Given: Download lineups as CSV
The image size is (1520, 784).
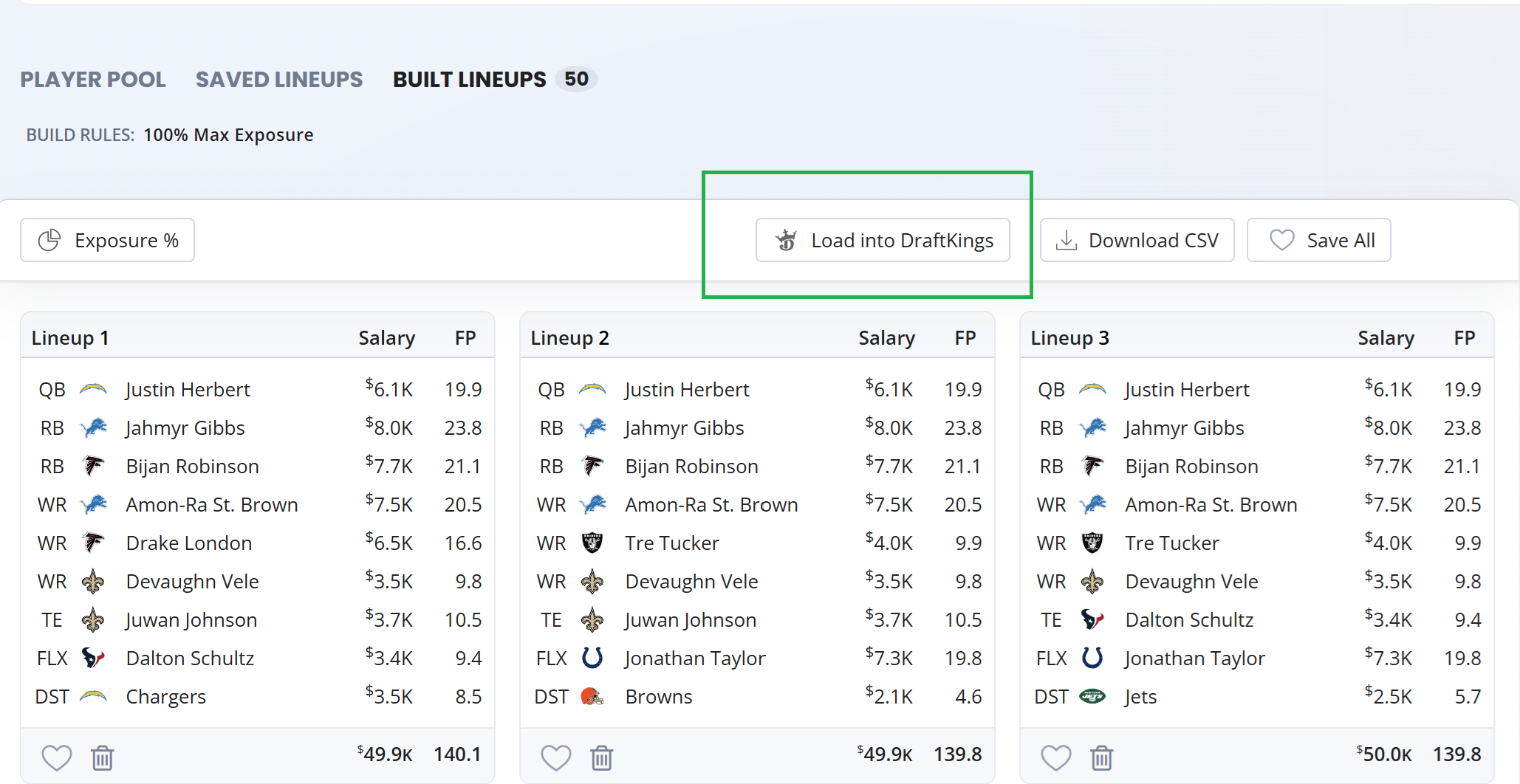Looking at the screenshot, I should pos(1137,240).
